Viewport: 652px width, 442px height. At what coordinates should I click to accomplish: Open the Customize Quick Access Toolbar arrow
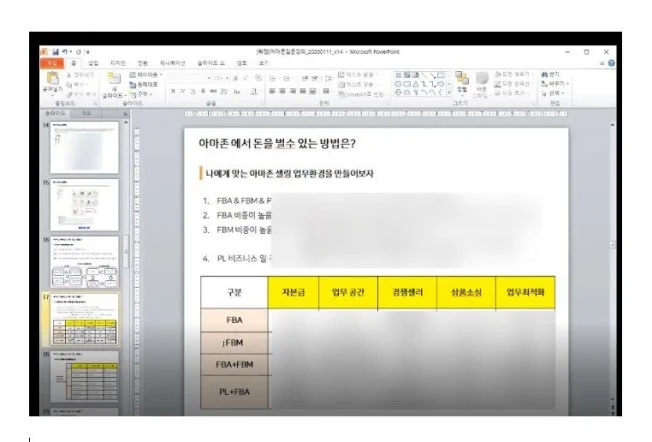coord(88,52)
